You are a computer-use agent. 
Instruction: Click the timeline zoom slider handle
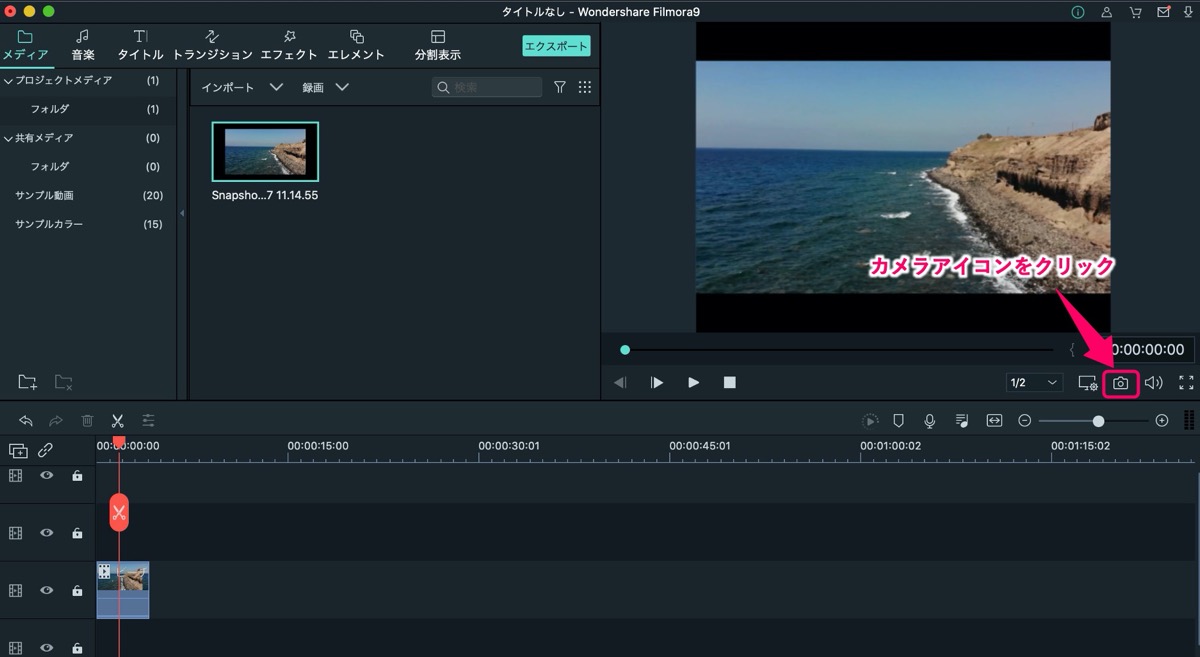[x=1098, y=421]
